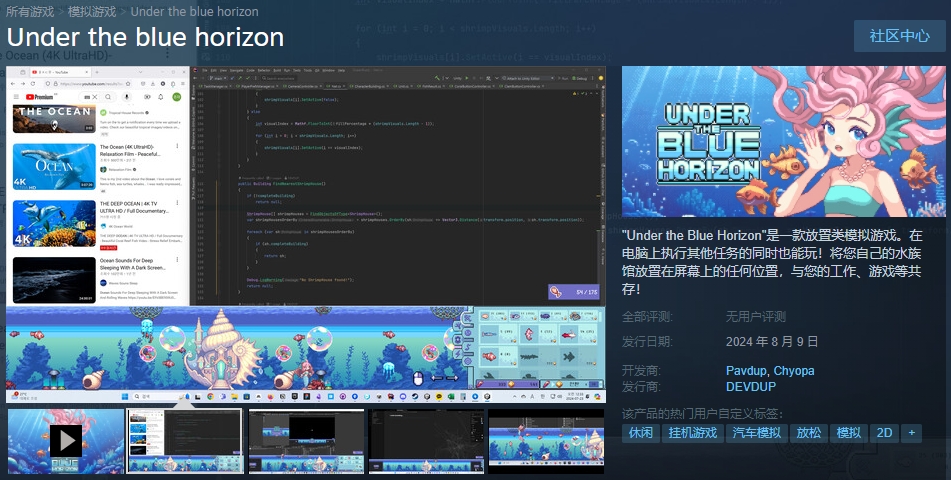Select the 休闲 tag
This screenshot has width=951, height=480.
coord(640,433)
